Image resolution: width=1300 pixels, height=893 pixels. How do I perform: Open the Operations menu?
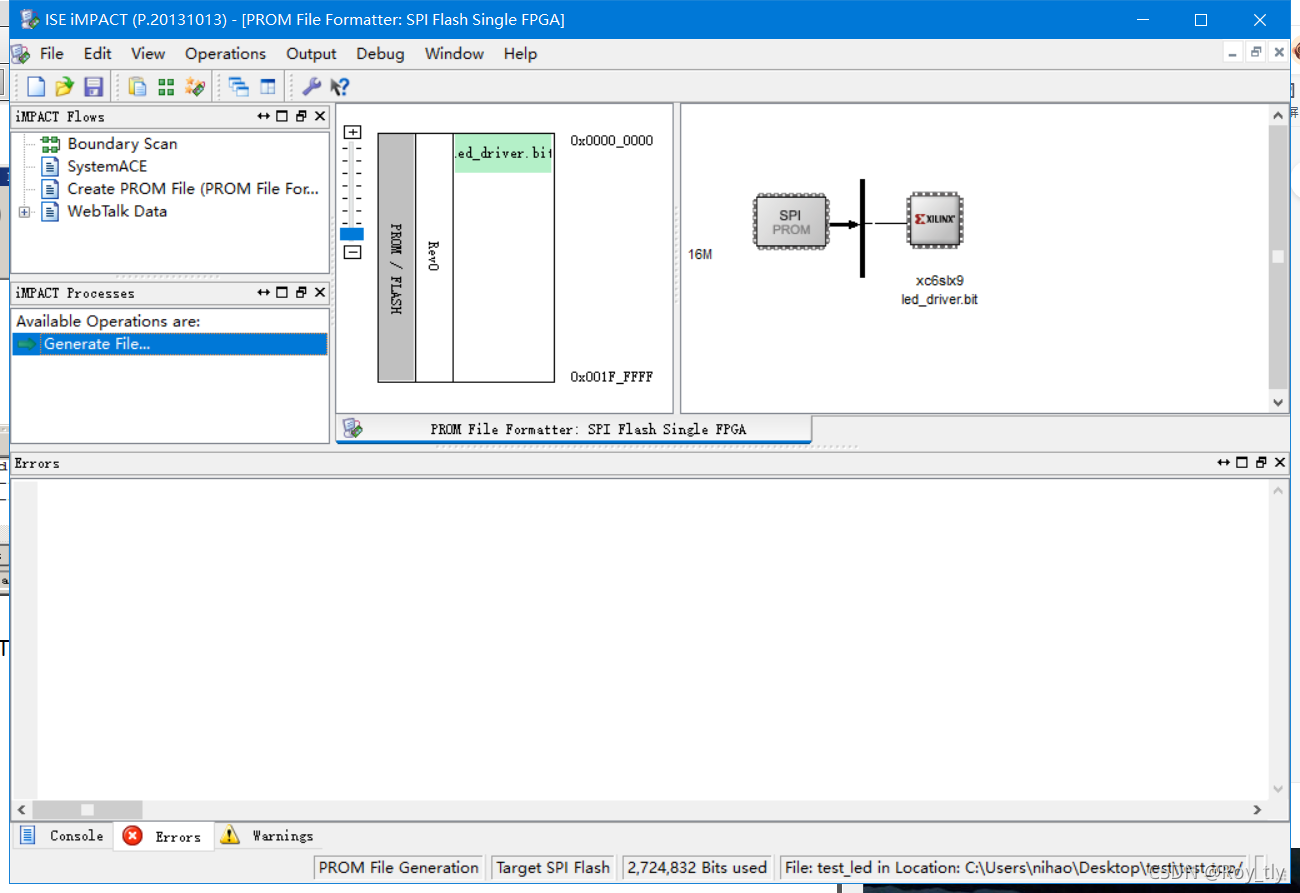(x=225, y=53)
